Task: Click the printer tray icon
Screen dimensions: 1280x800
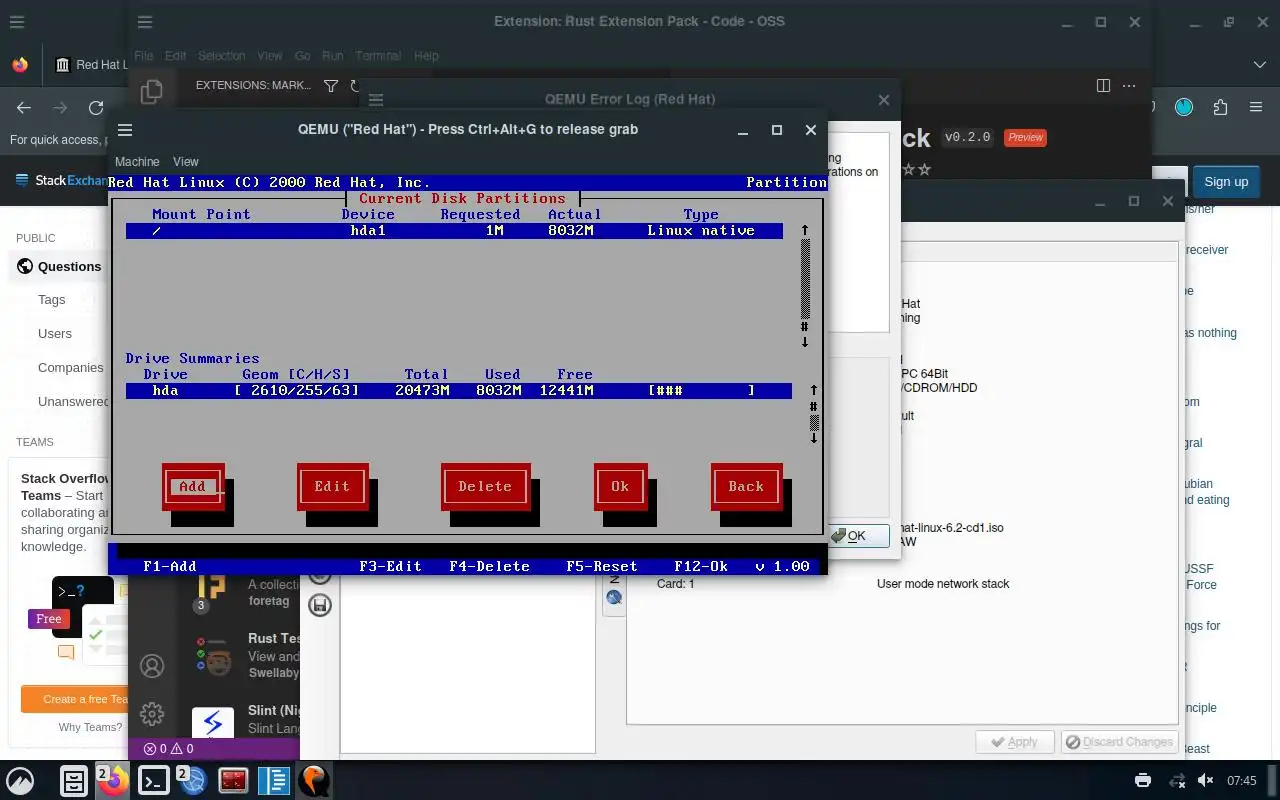Action: (1143, 780)
